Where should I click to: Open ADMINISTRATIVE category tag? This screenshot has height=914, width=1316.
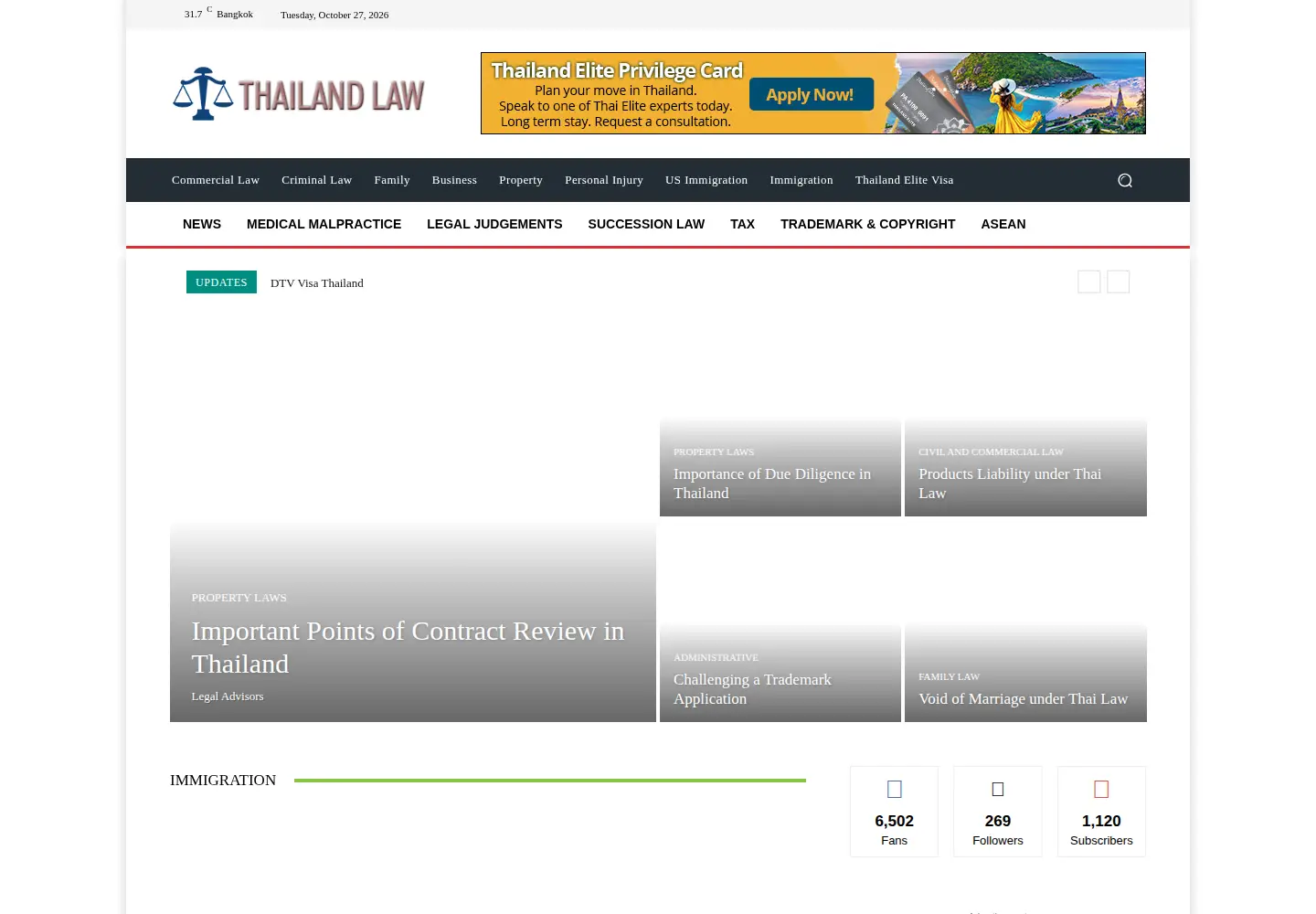coord(716,658)
